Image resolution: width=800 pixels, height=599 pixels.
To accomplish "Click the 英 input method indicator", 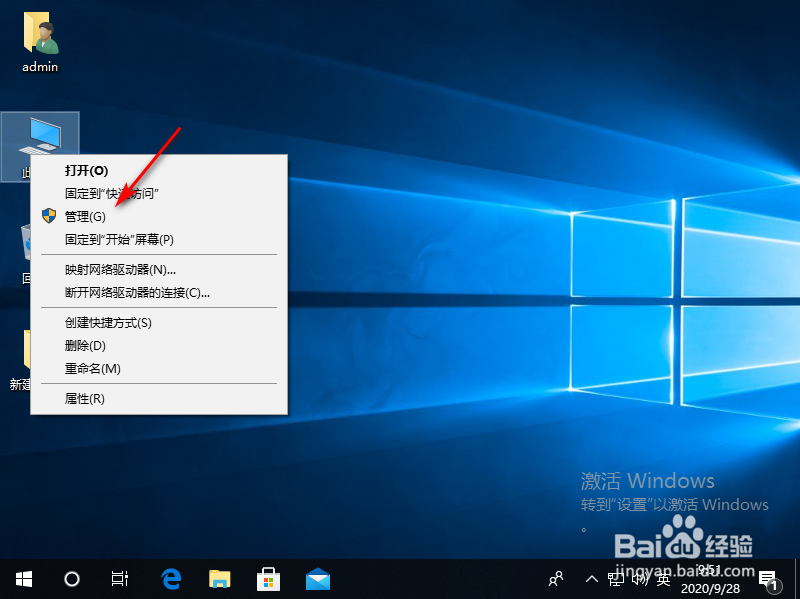I will pyautogui.click(x=663, y=578).
